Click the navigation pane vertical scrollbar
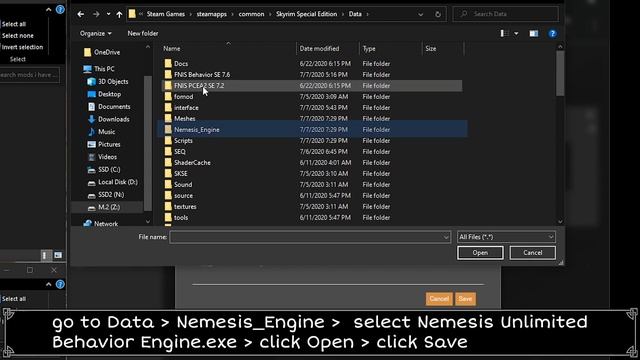This screenshot has height=360, width=640. coord(148,143)
